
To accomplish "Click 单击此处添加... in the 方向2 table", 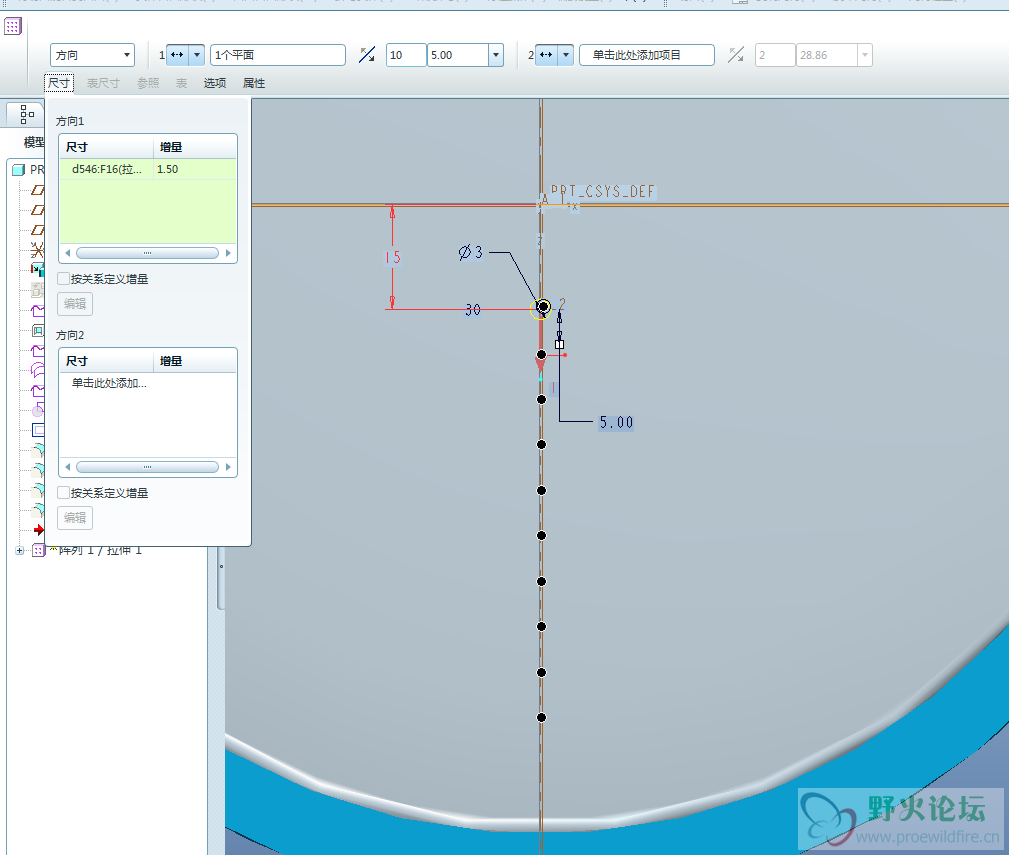I will (109, 383).
